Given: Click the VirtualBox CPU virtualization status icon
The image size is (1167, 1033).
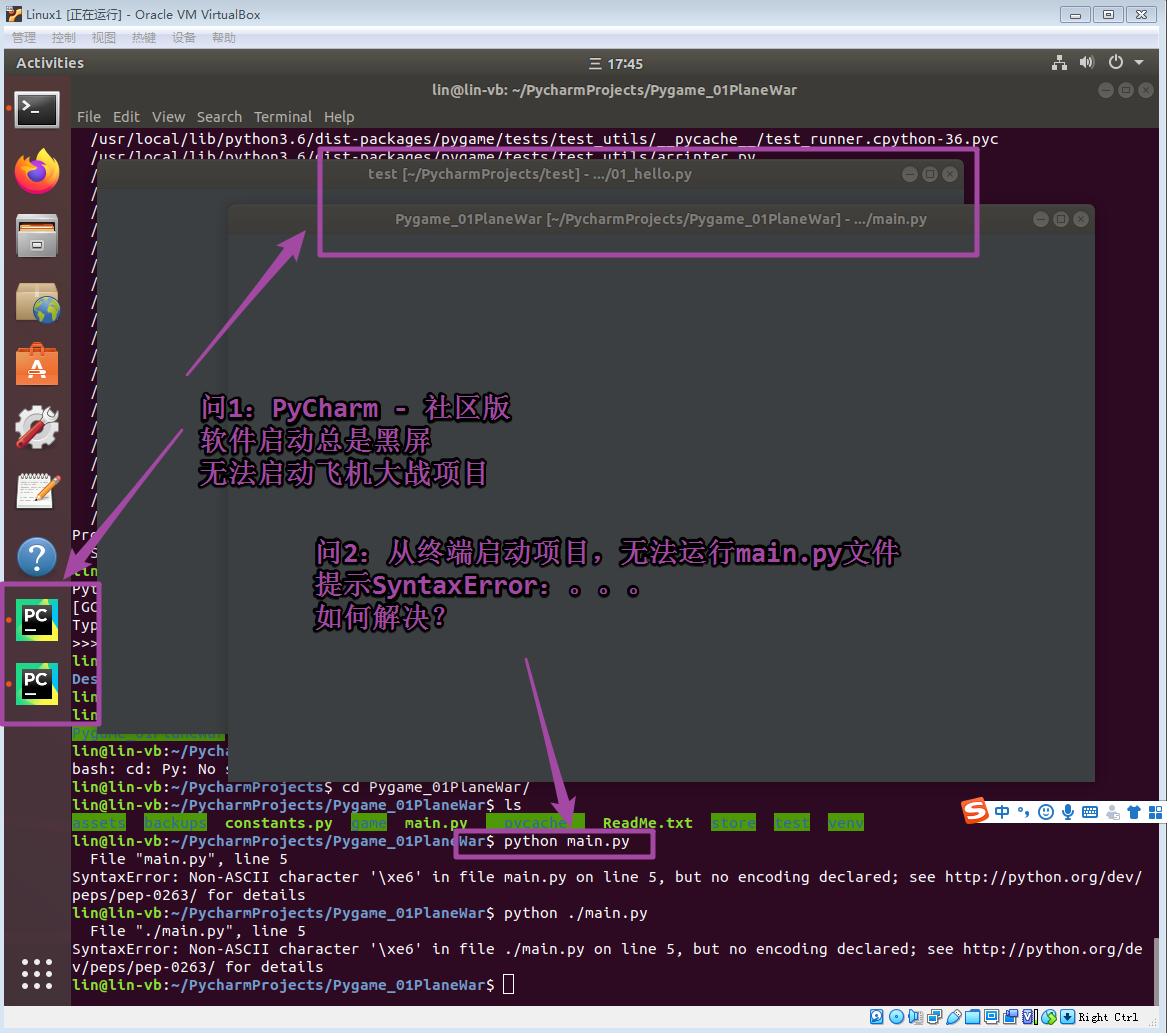Looking at the screenshot, I should pyautogui.click(x=1029, y=1017).
